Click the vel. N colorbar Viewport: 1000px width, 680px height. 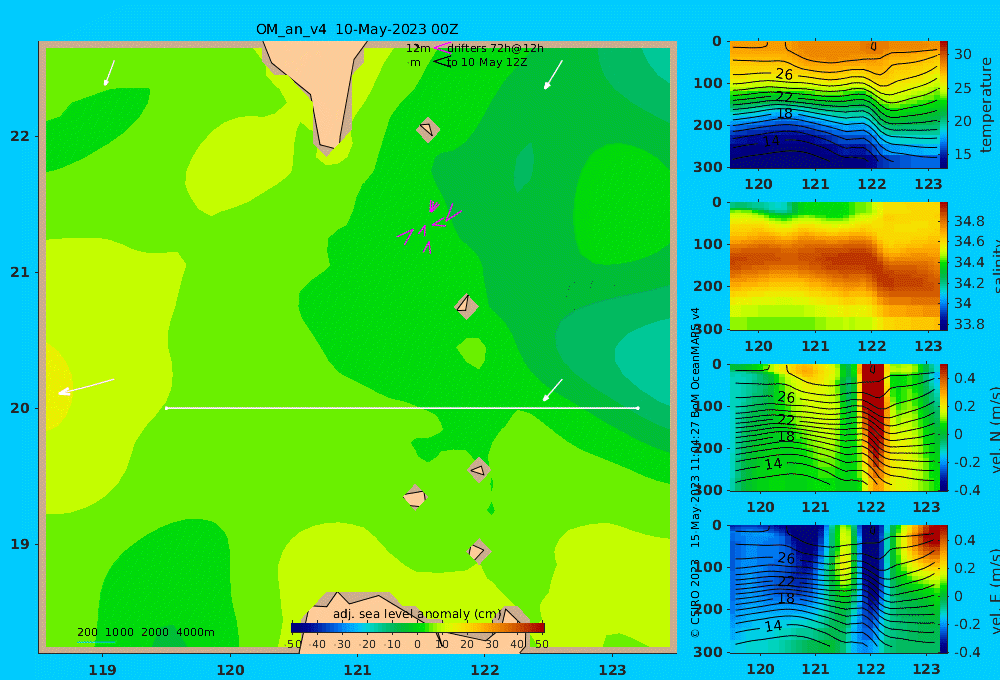(x=943, y=427)
